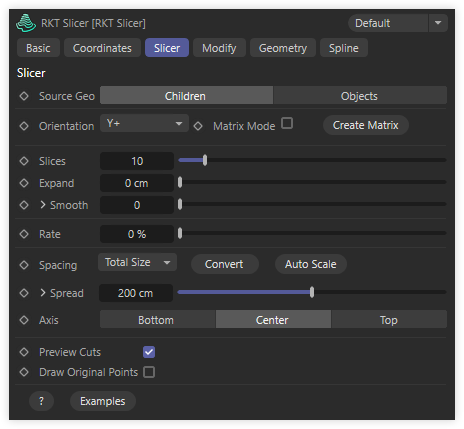The height and width of the screenshot is (429, 464).
Task: Click keyframe diamond beside Preview Cuts
Action: point(24,352)
